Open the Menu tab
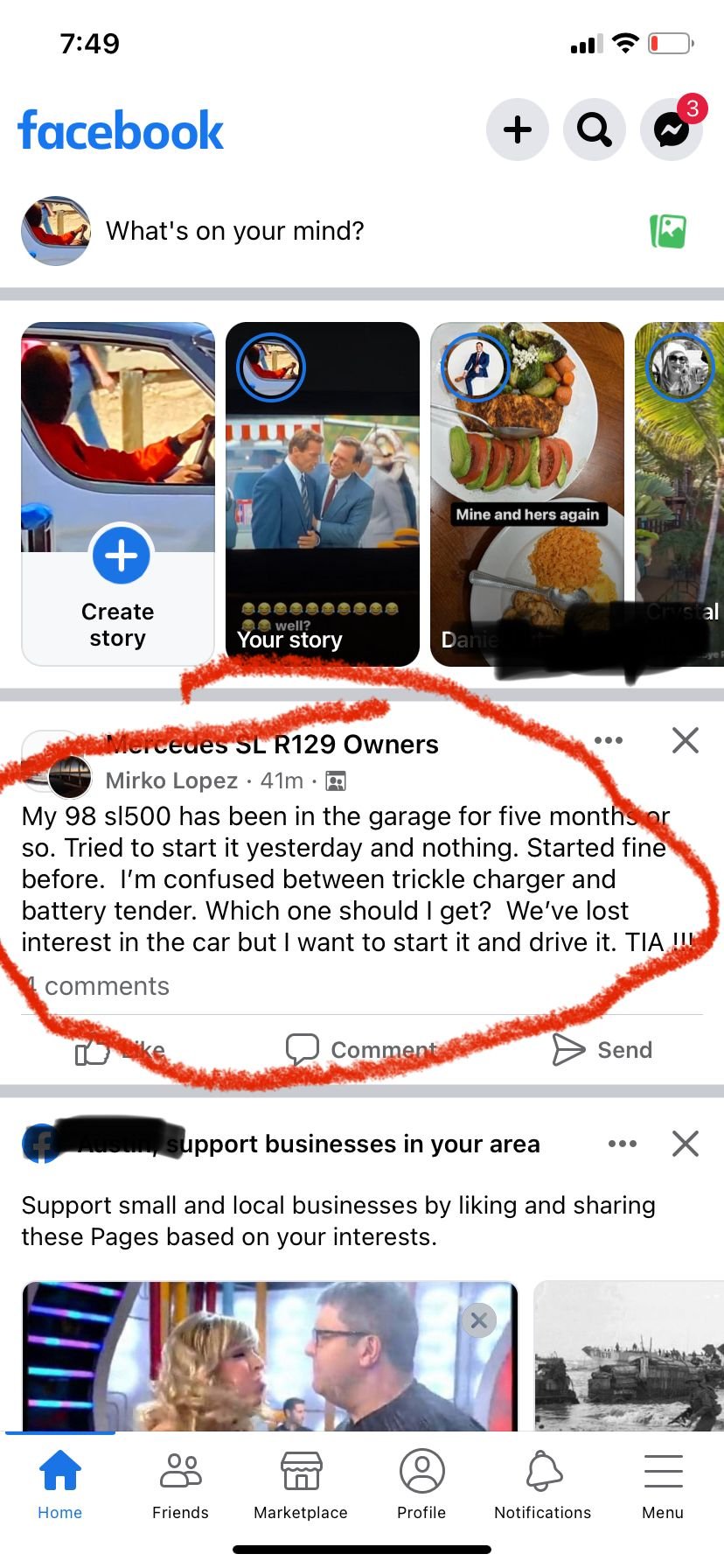724x1568 pixels. pyautogui.click(x=663, y=1486)
